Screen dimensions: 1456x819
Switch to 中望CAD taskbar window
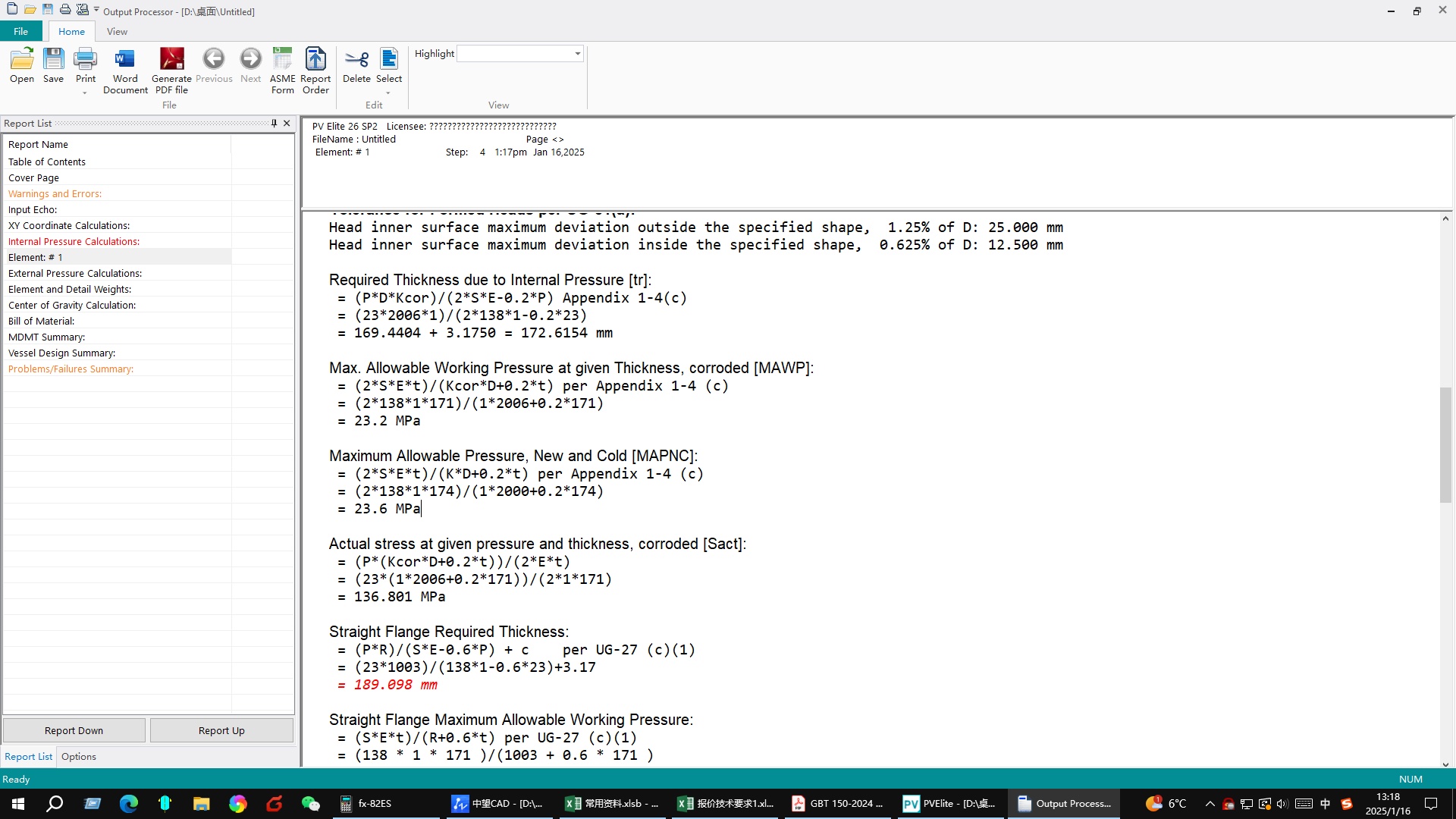point(500,804)
